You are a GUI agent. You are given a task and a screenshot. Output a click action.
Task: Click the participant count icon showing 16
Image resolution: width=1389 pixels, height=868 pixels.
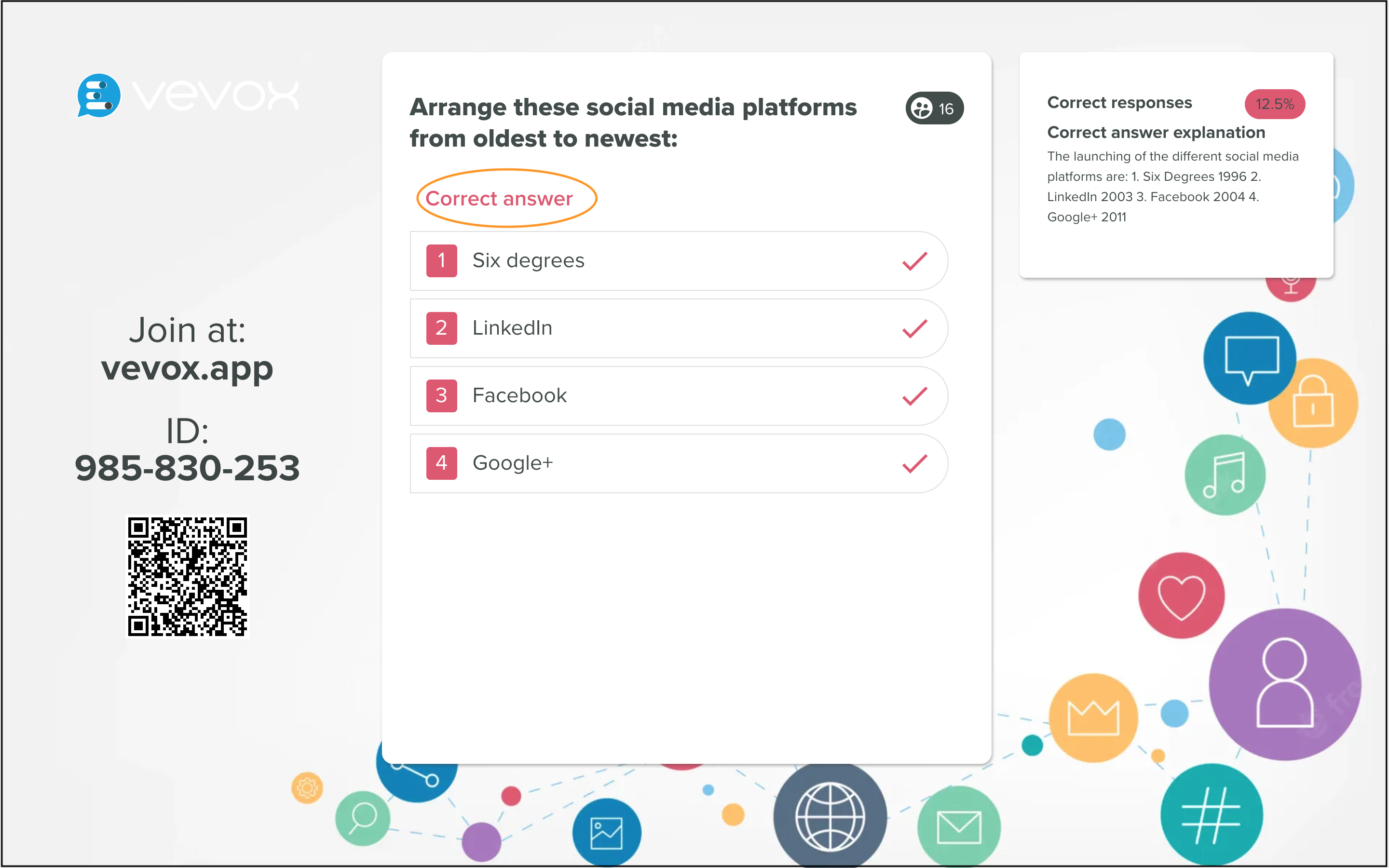(x=934, y=108)
